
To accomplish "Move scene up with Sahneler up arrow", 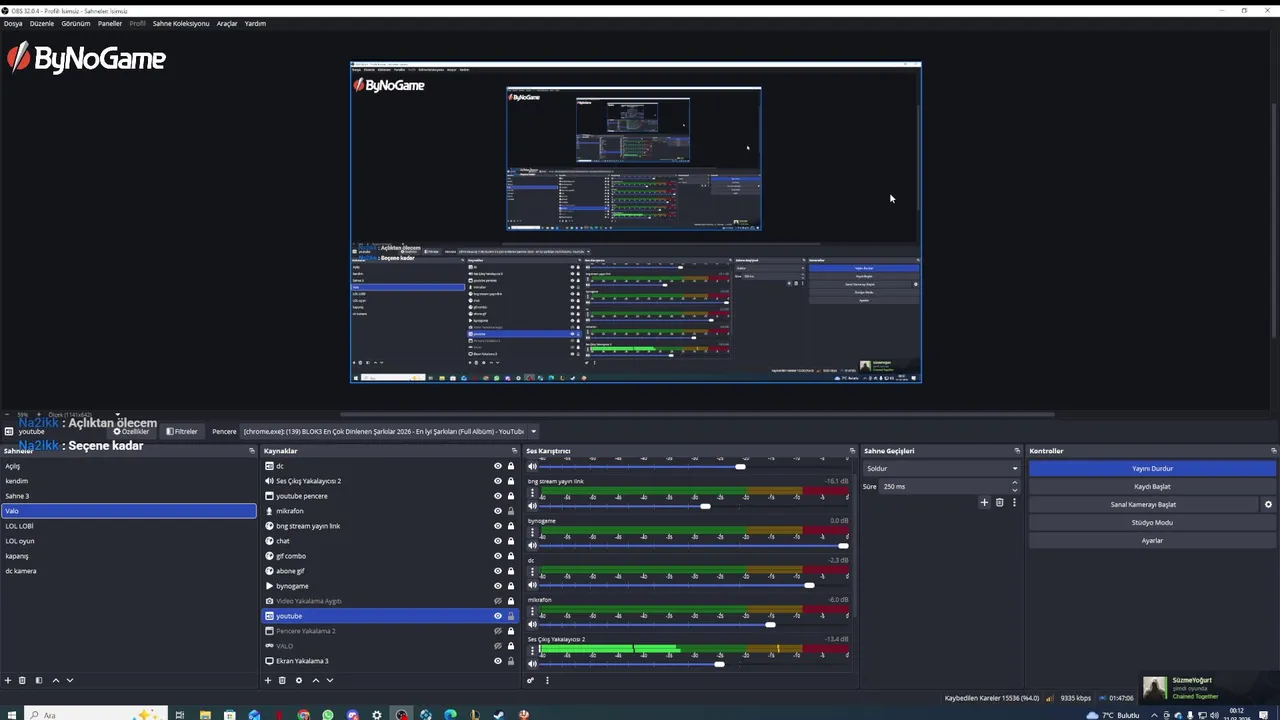I will click(56, 680).
